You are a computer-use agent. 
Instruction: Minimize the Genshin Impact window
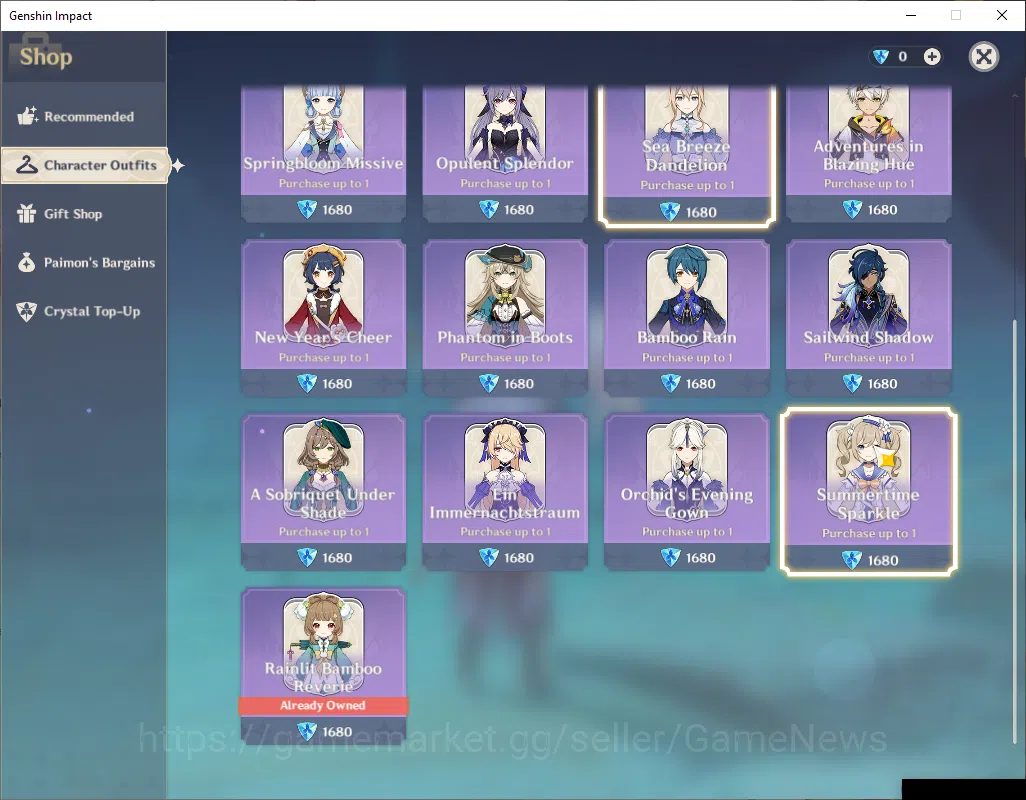(x=910, y=15)
